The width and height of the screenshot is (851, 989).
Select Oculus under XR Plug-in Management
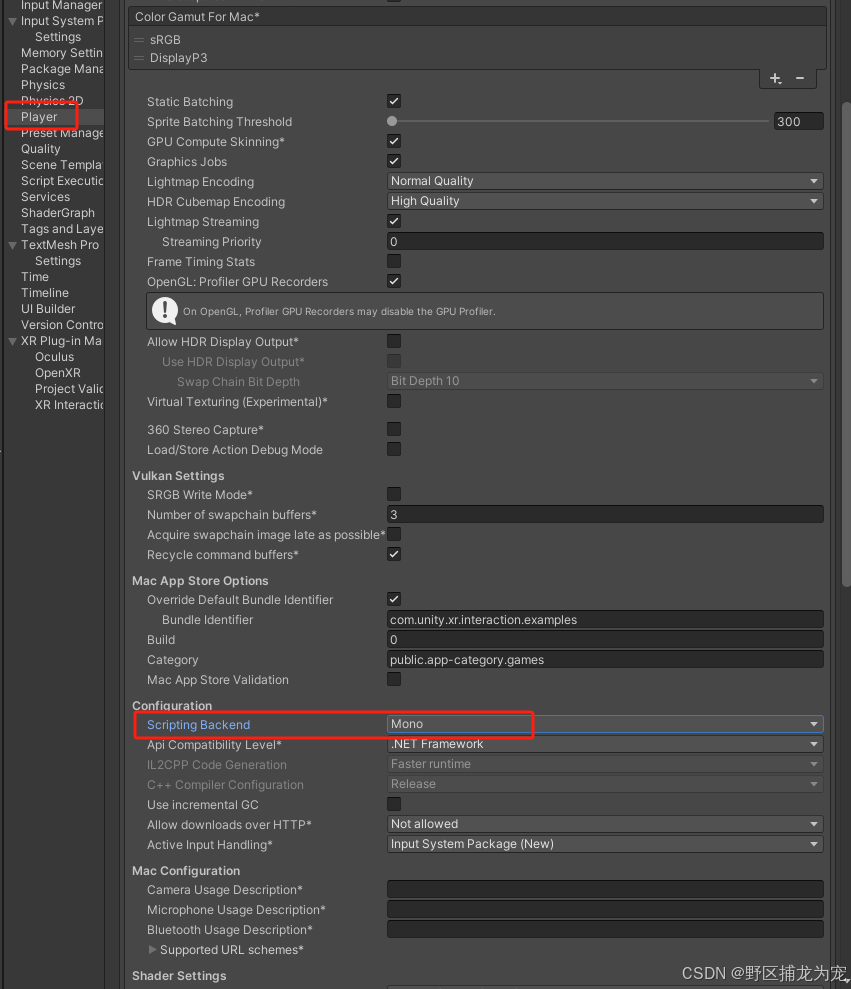click(x=54, y=357)
